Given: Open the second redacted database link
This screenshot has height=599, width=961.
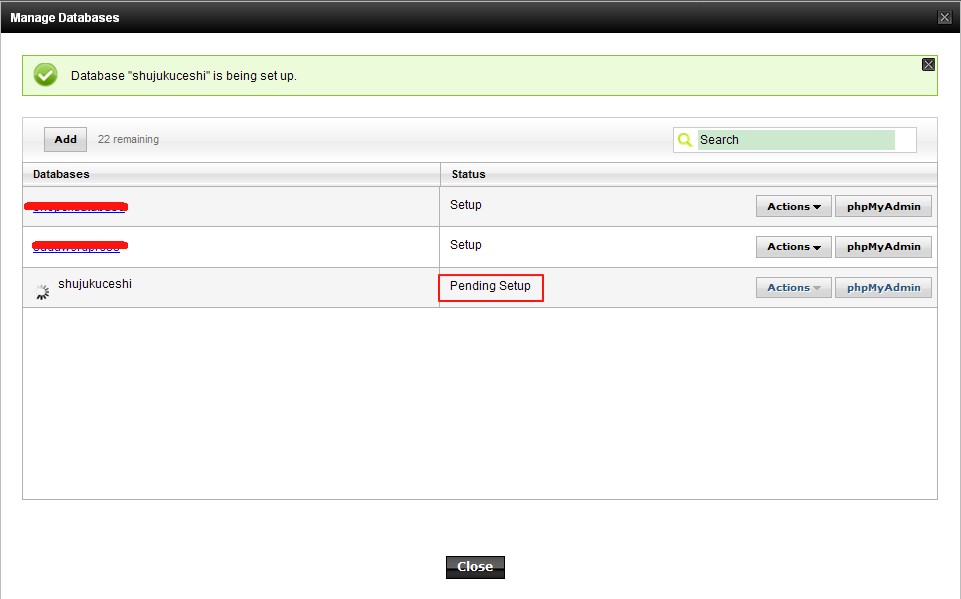Looking at the screenshot, I should point(80,246).
